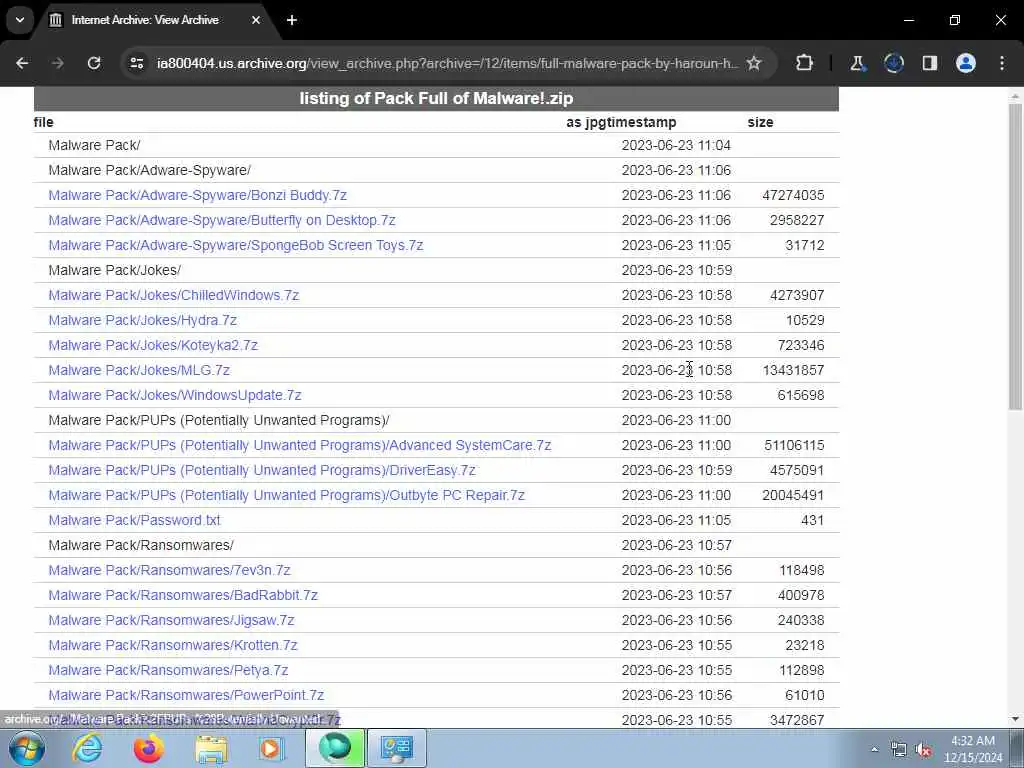Click the address bar URL
This screenshot has height=768, width=1024.
point(447,63)
